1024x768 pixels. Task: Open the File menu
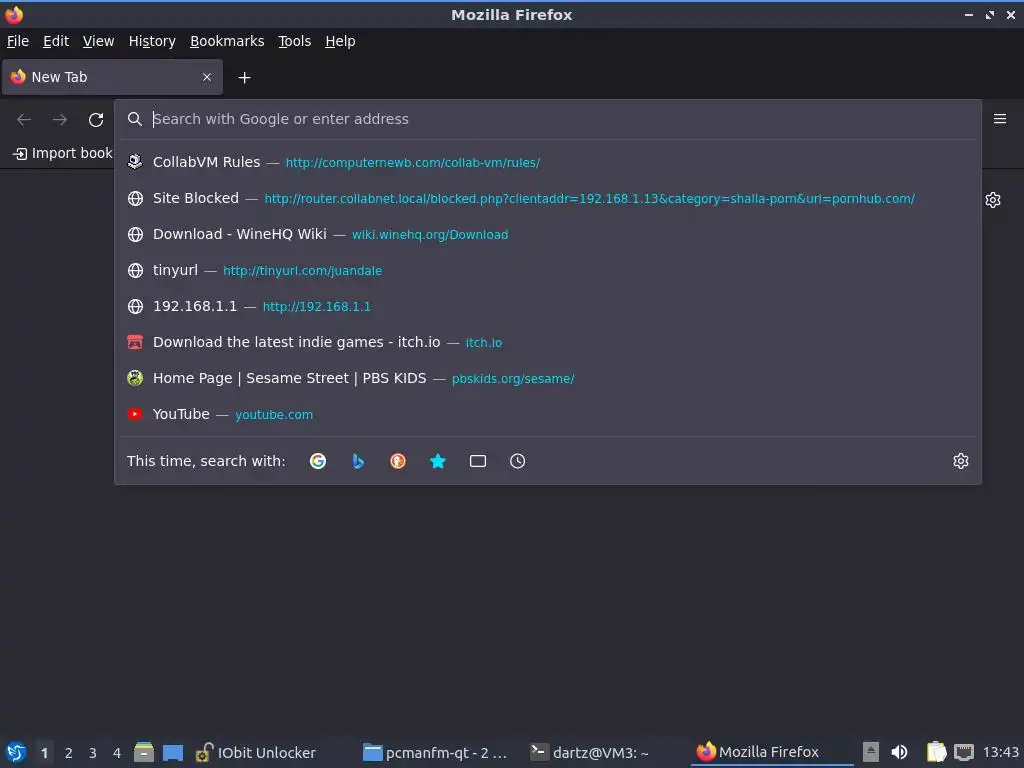click(18, 41)
